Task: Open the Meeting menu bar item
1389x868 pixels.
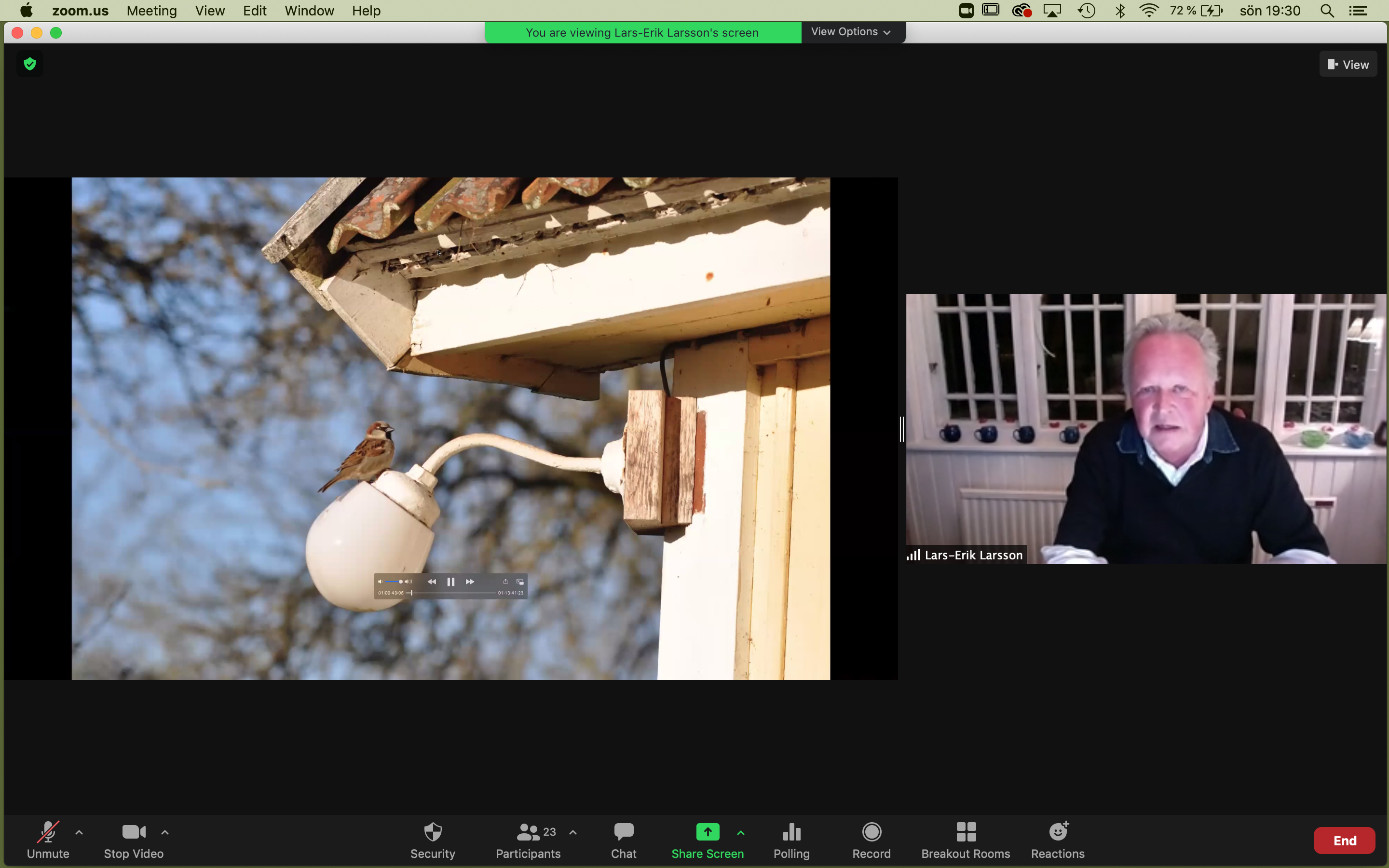Action: point(152,11)
